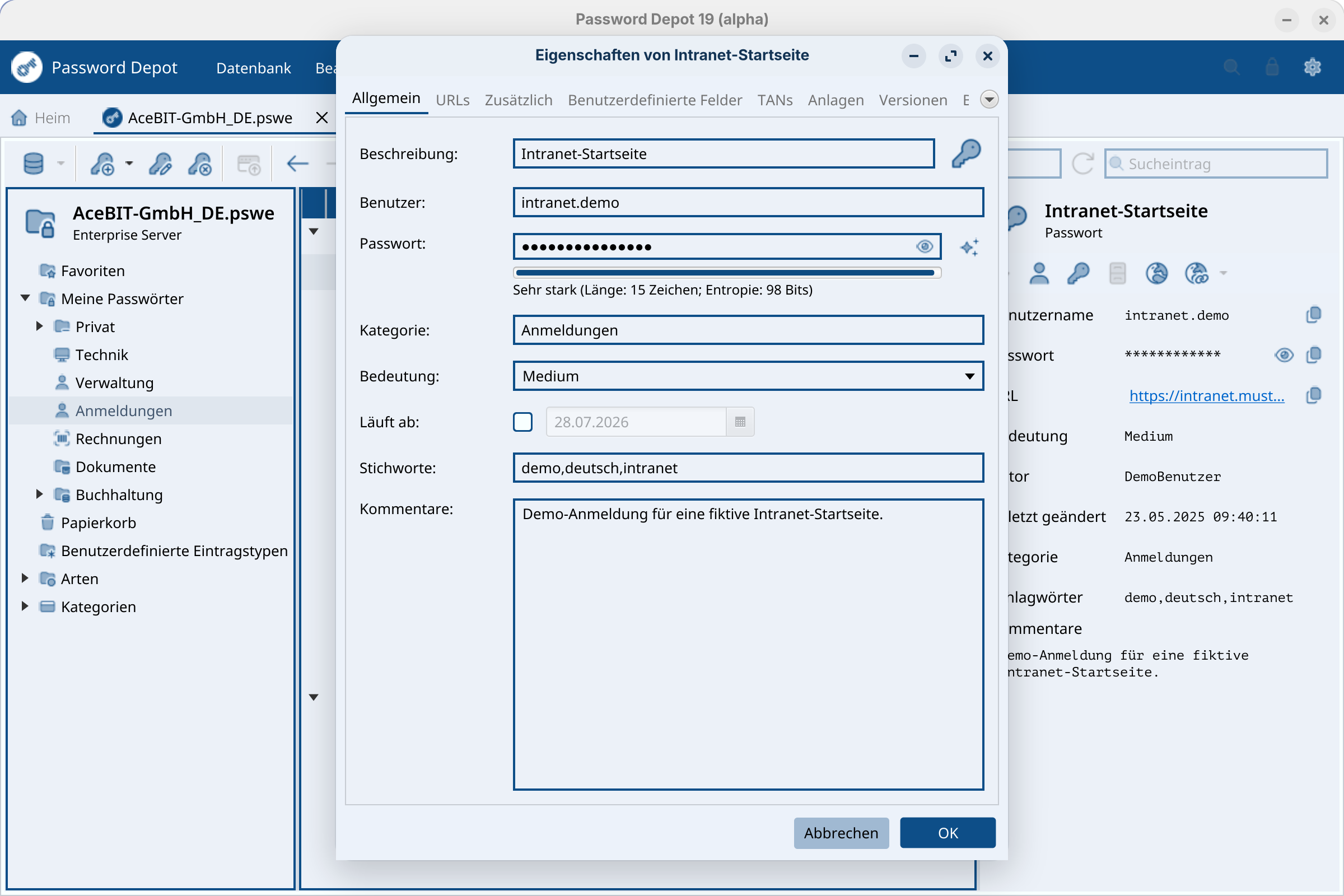The width and height of the screenshot is (1344, 896).
Task: Click into the Benutzer input field
Action: point(748,202)
